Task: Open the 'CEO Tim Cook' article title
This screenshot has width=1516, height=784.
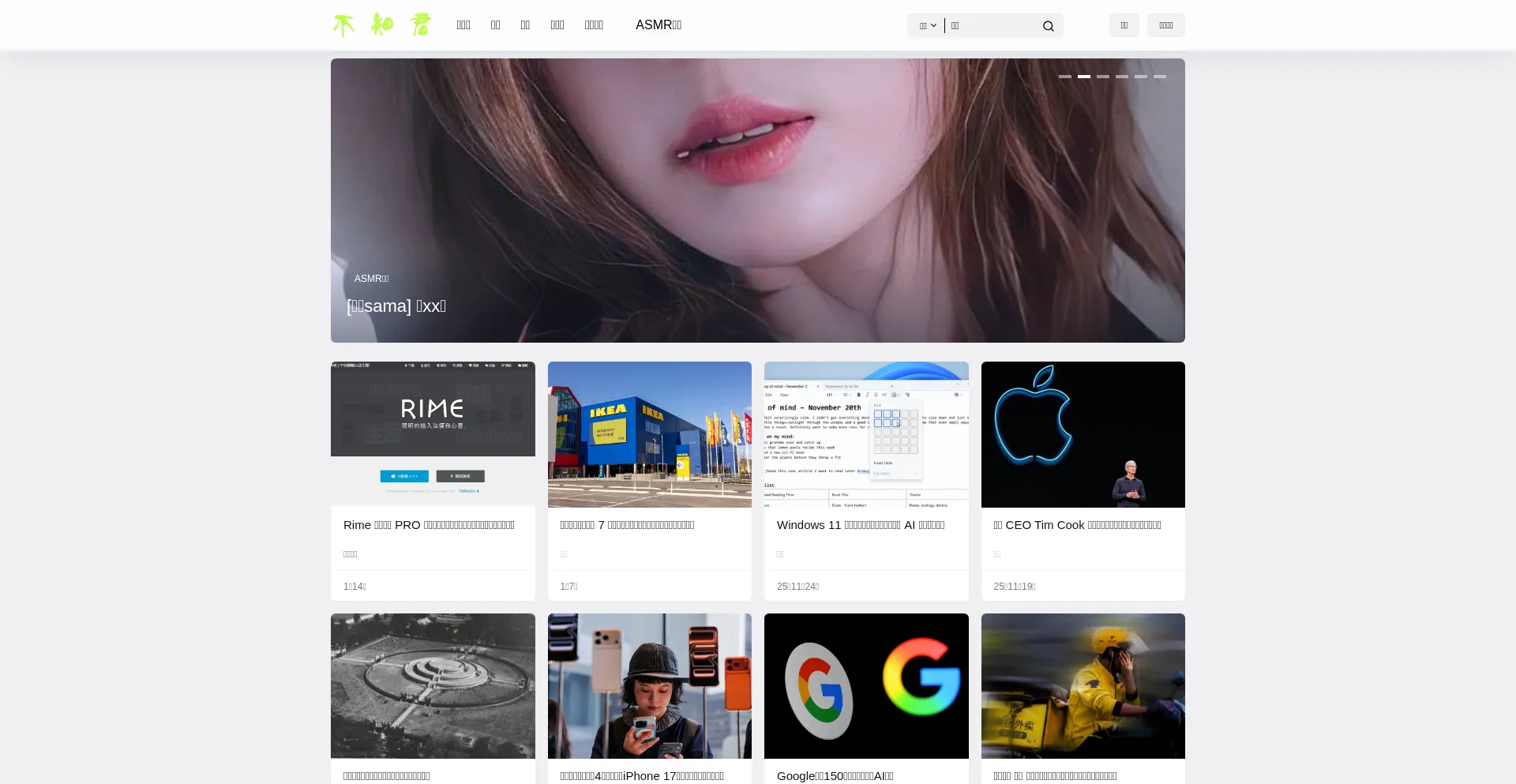Action: (1077, 525)
